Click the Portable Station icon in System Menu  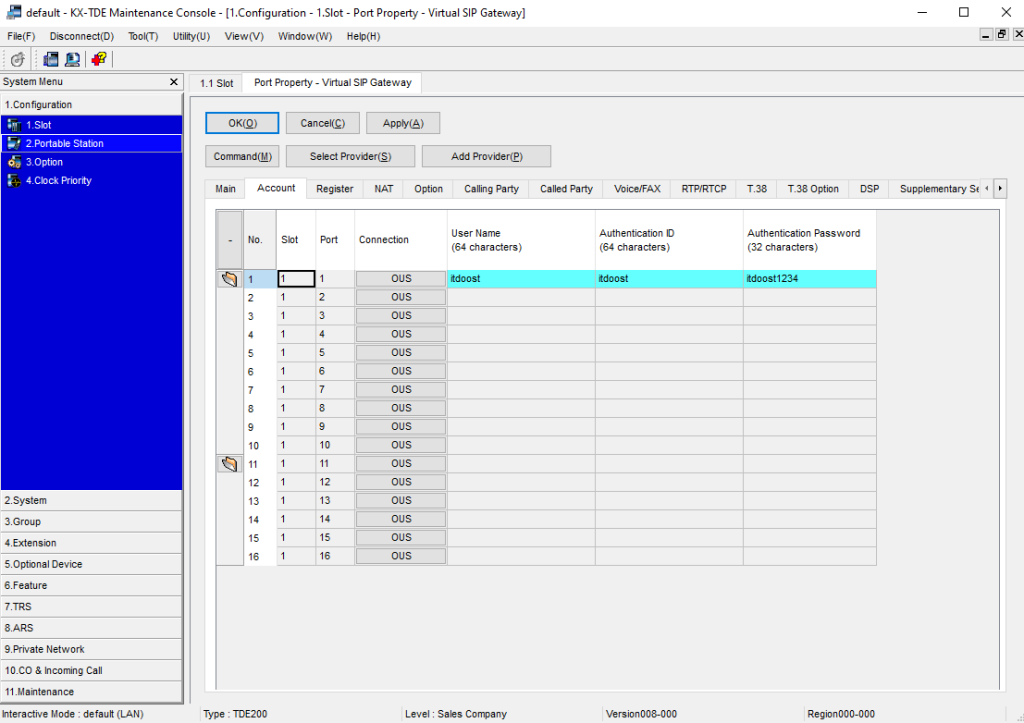pos(14,143)
